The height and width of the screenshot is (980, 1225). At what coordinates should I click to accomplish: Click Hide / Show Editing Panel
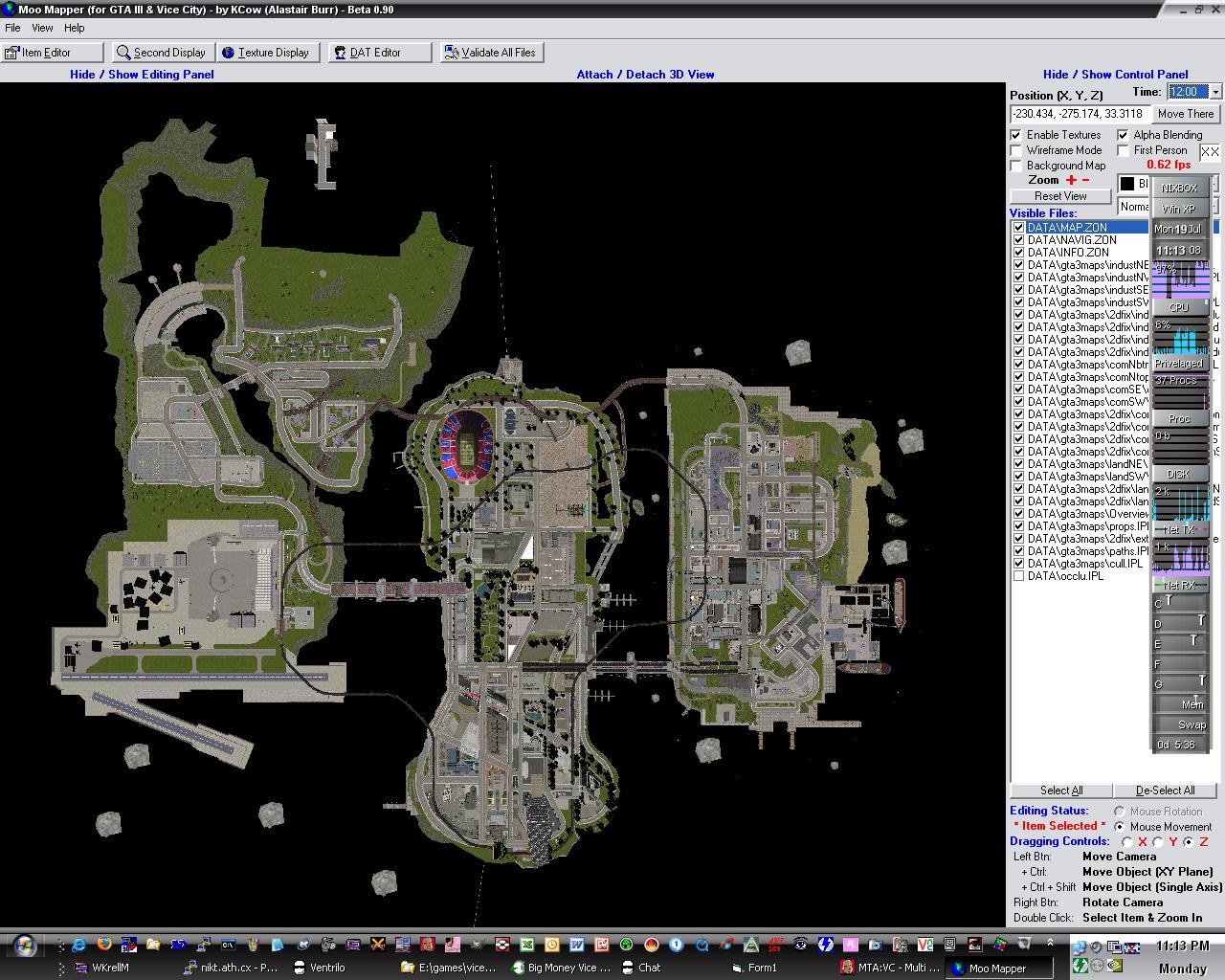(142, 75)
